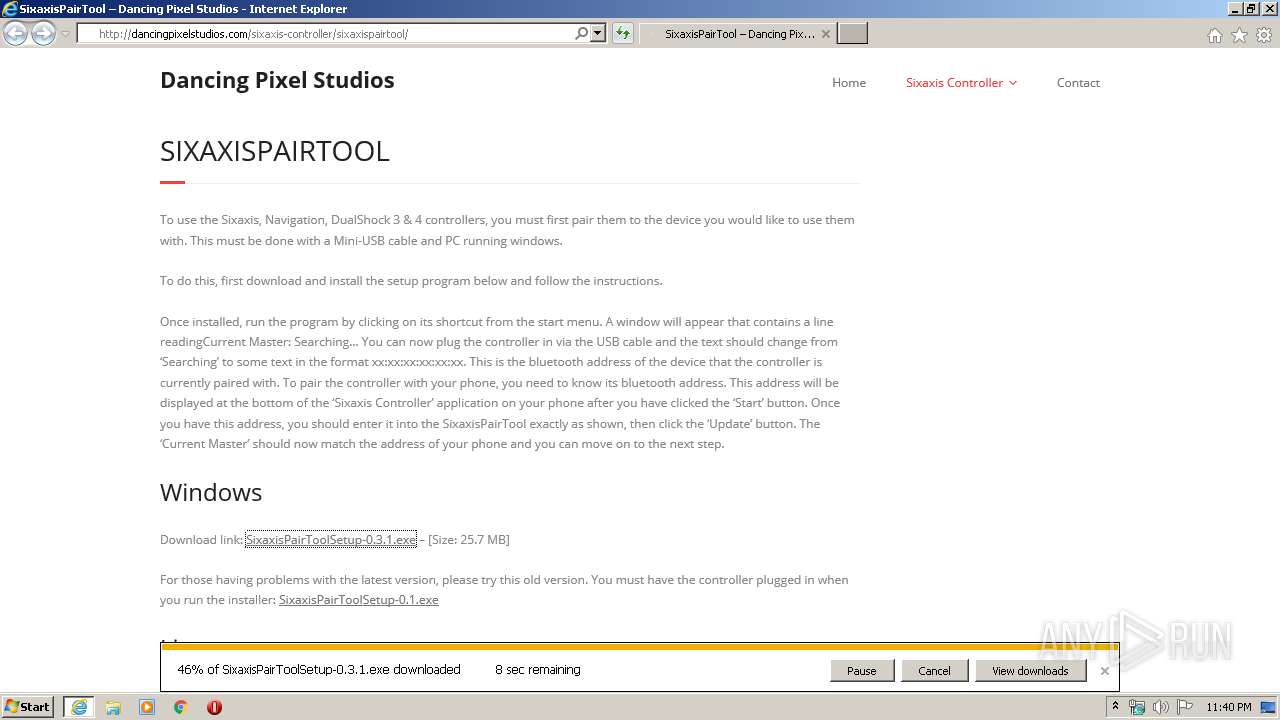Click '8 sec remaining' status text
This screenshot has width=1280, height=720.
point(538,670)
